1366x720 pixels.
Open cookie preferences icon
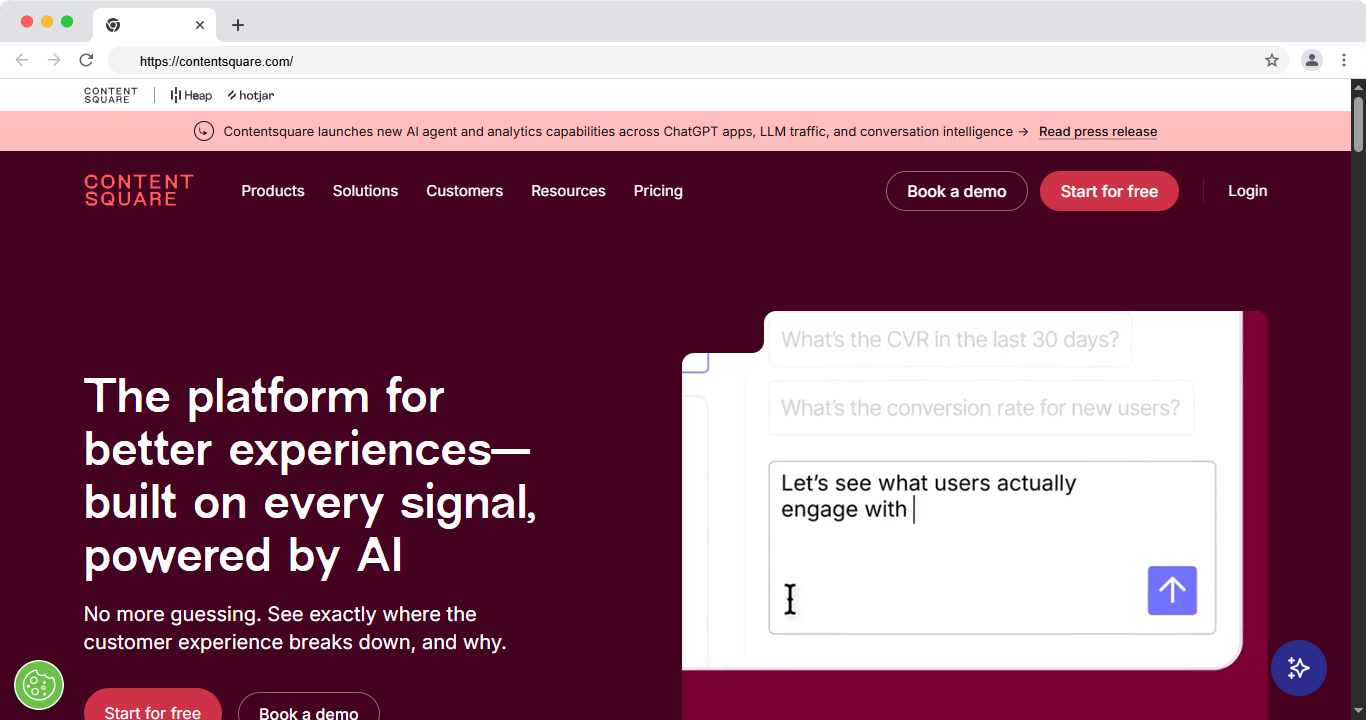click(39, 685)
